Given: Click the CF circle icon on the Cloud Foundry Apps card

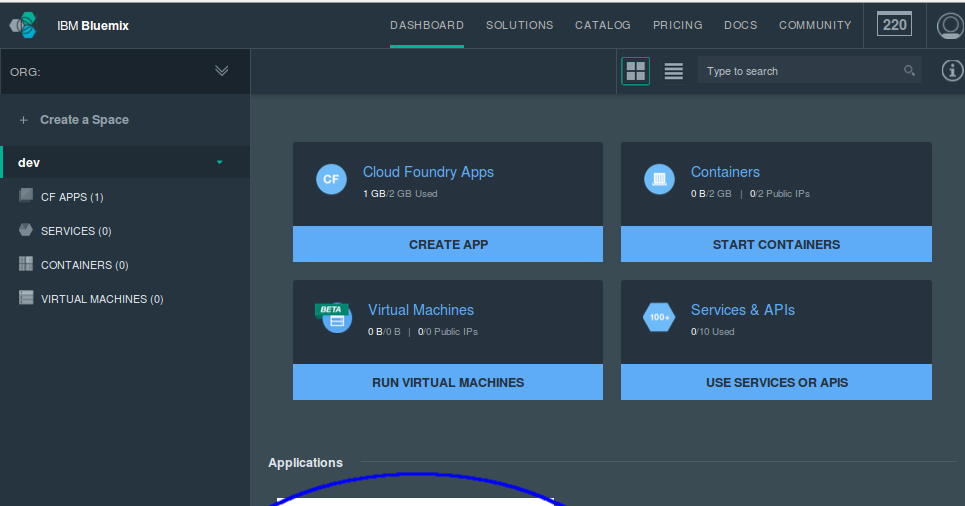Looking at the screenshot, I should click(331, 179).
